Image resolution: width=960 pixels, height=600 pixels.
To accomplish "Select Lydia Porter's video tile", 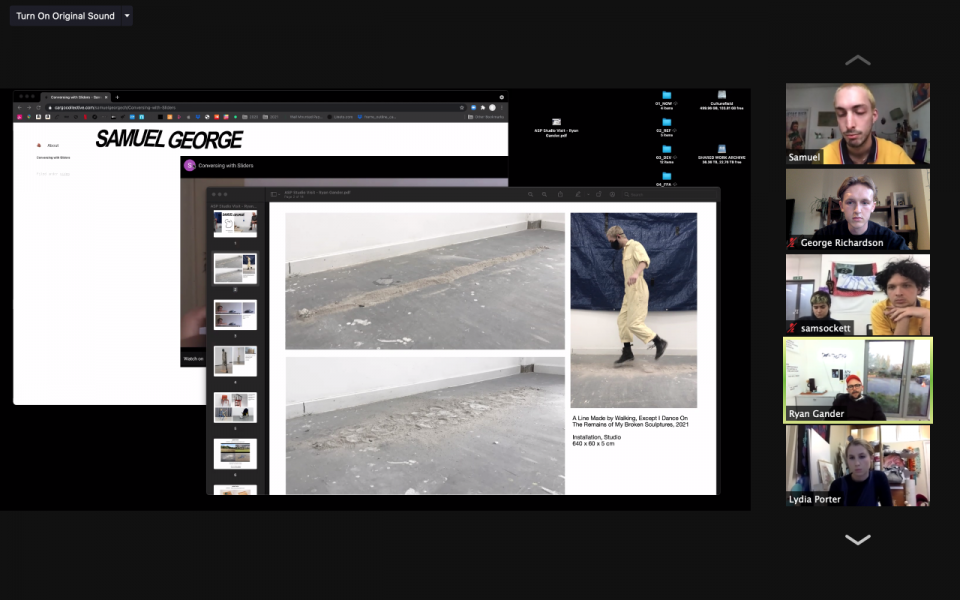I will pos(858,466).
